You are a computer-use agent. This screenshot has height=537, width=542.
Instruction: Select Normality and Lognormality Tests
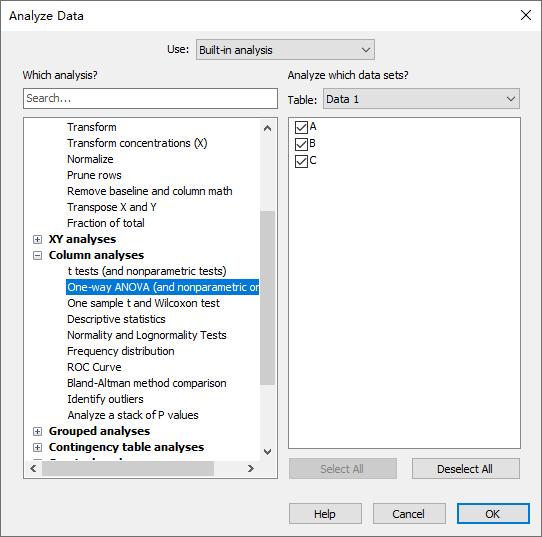(147, 335)
